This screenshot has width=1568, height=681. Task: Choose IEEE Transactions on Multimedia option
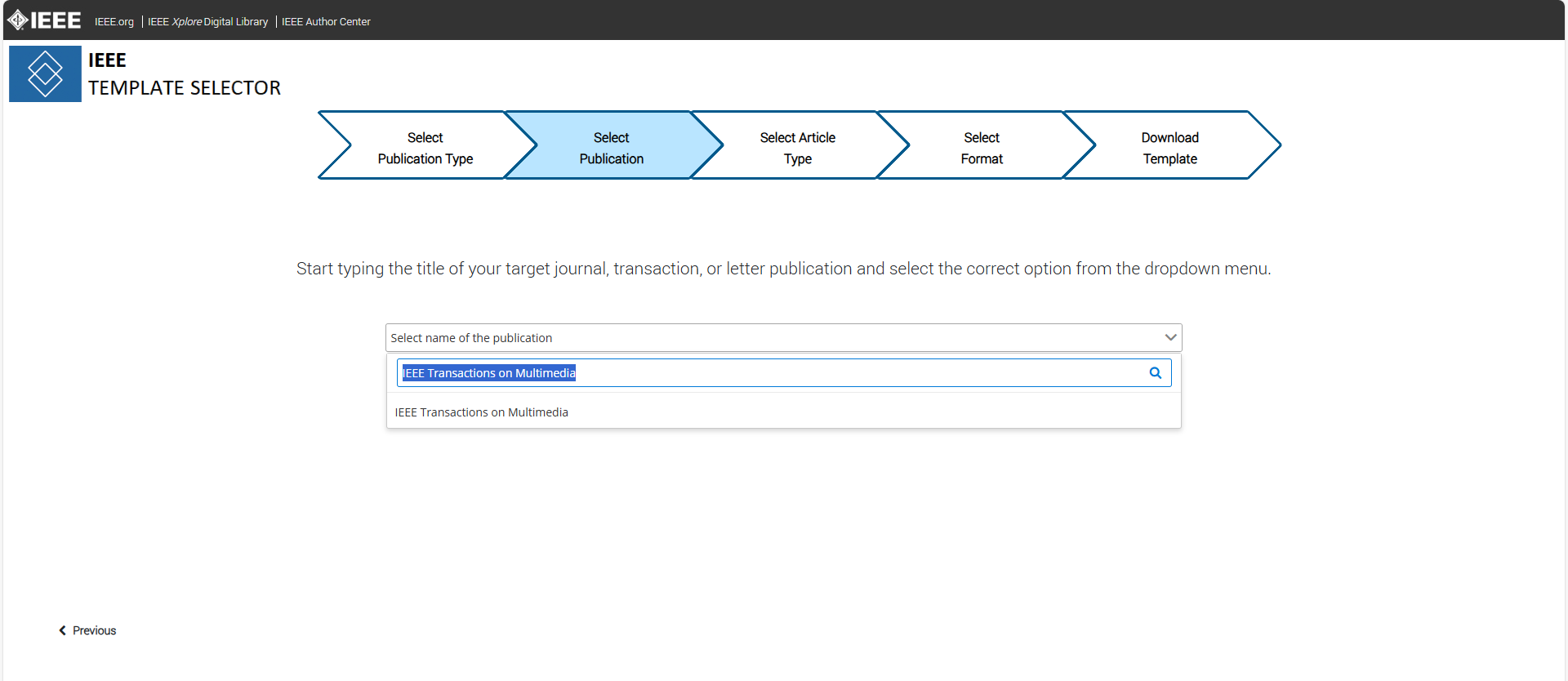point(783,412)
